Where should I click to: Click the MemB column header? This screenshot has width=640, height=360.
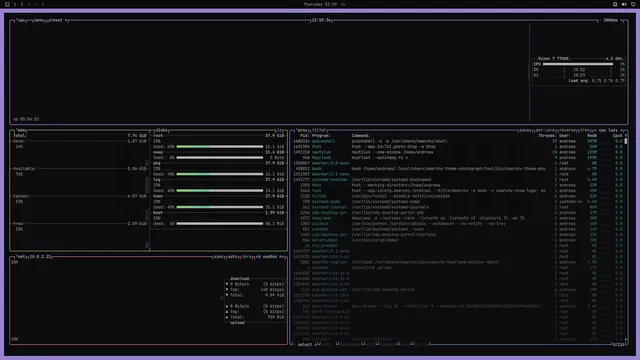592,136
